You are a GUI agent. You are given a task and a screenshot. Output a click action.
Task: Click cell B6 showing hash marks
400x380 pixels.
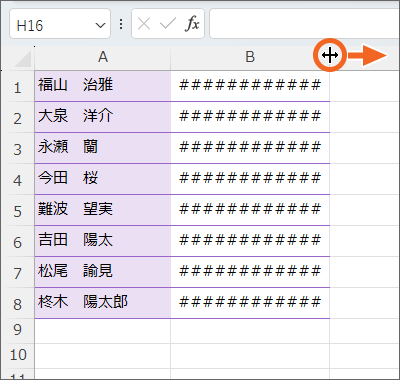tap(250, 241)
